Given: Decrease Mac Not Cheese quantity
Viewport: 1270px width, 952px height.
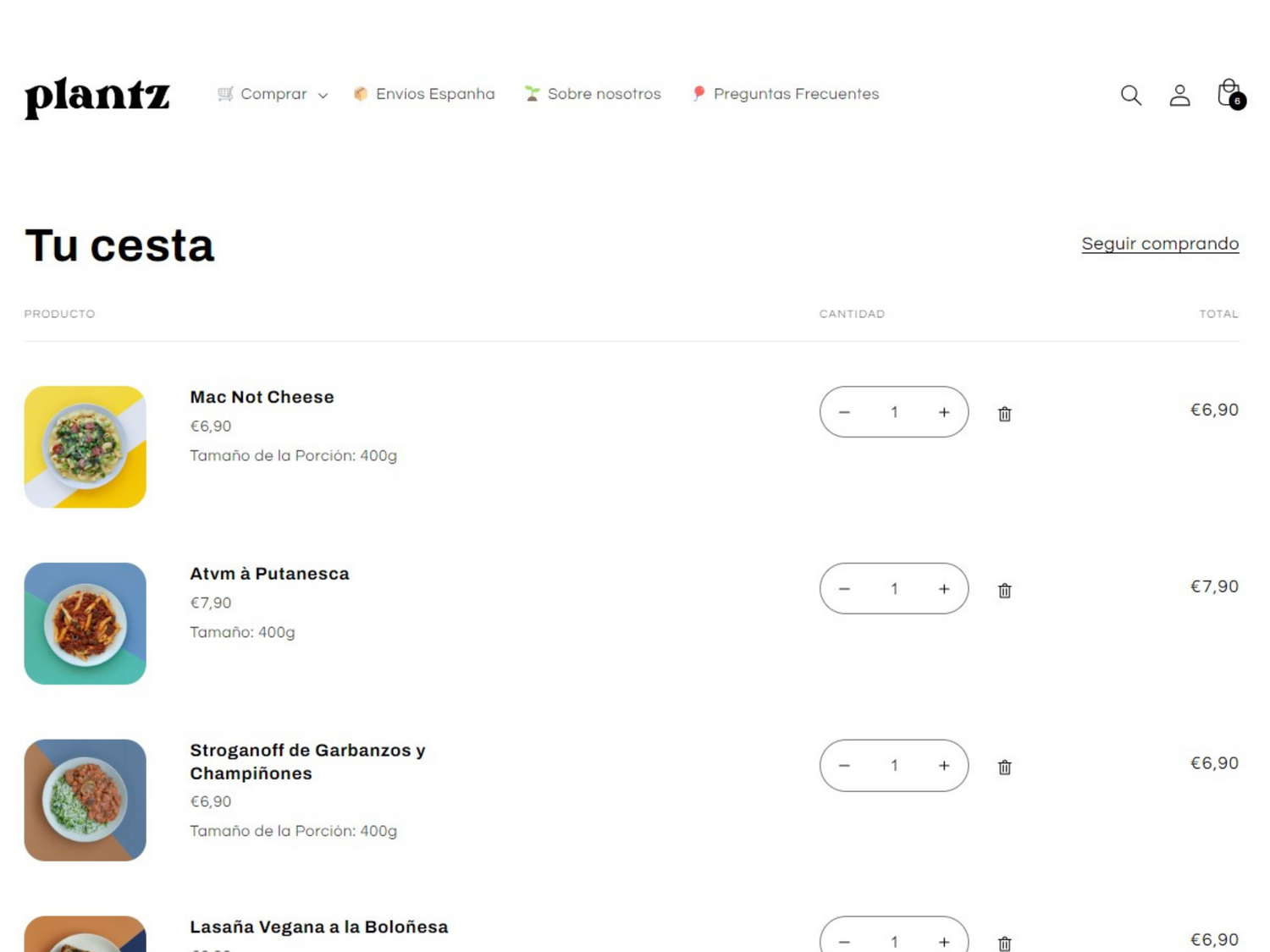Looking at the screenshot, I should 844,412.
